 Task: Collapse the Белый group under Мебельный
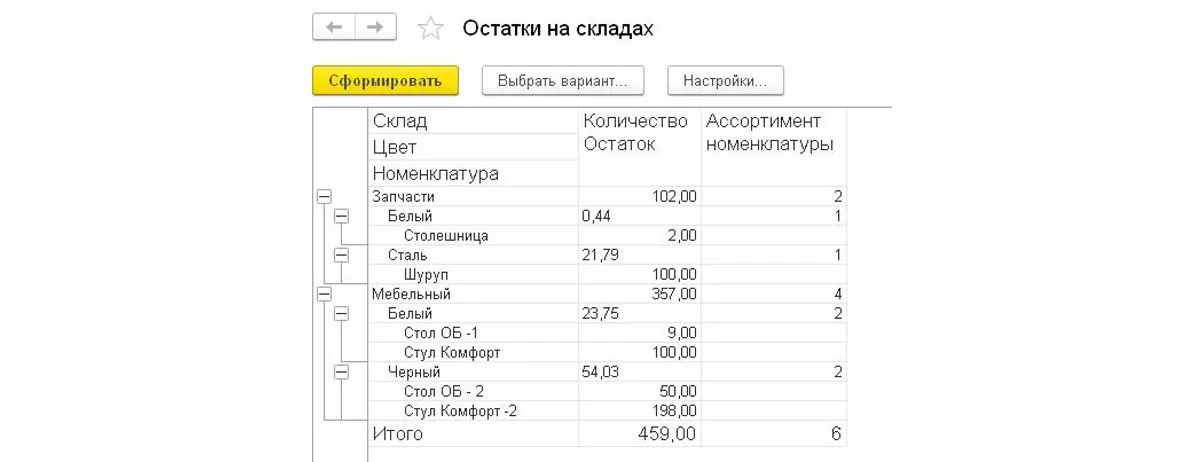coord(342,313)
